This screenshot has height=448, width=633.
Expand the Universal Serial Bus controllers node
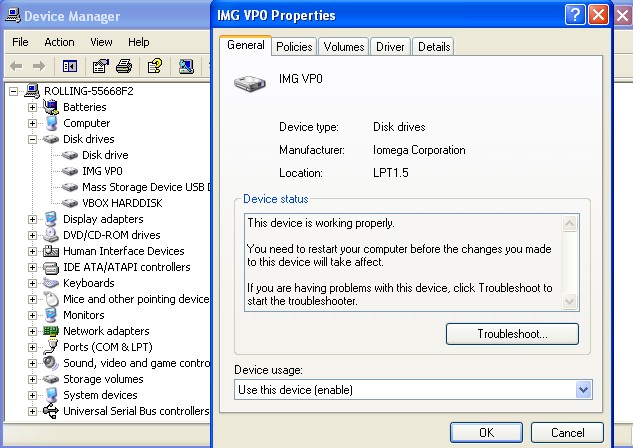(33, 411)
